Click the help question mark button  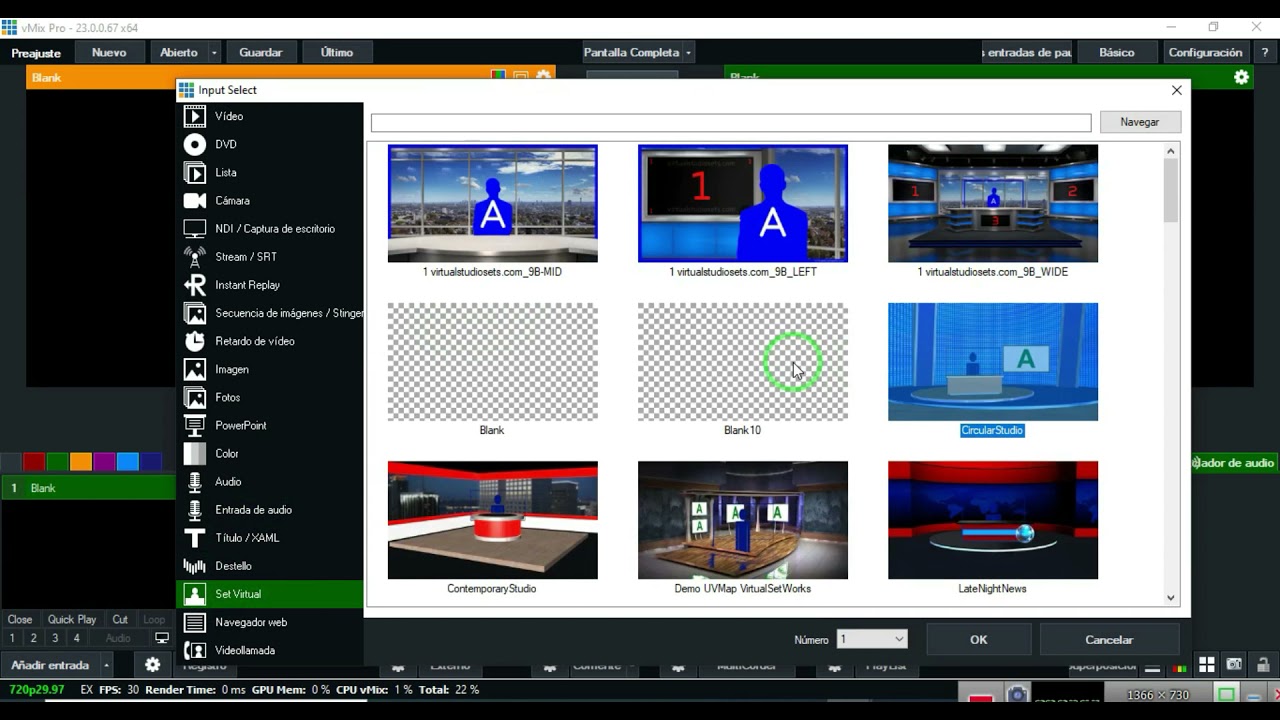(1265, 52)
